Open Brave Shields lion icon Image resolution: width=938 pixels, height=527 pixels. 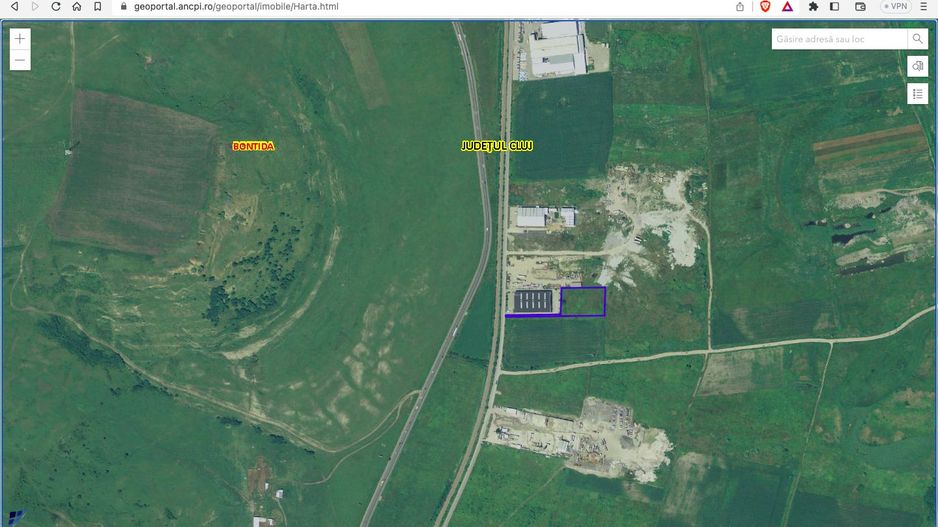[x=765, y=7]
